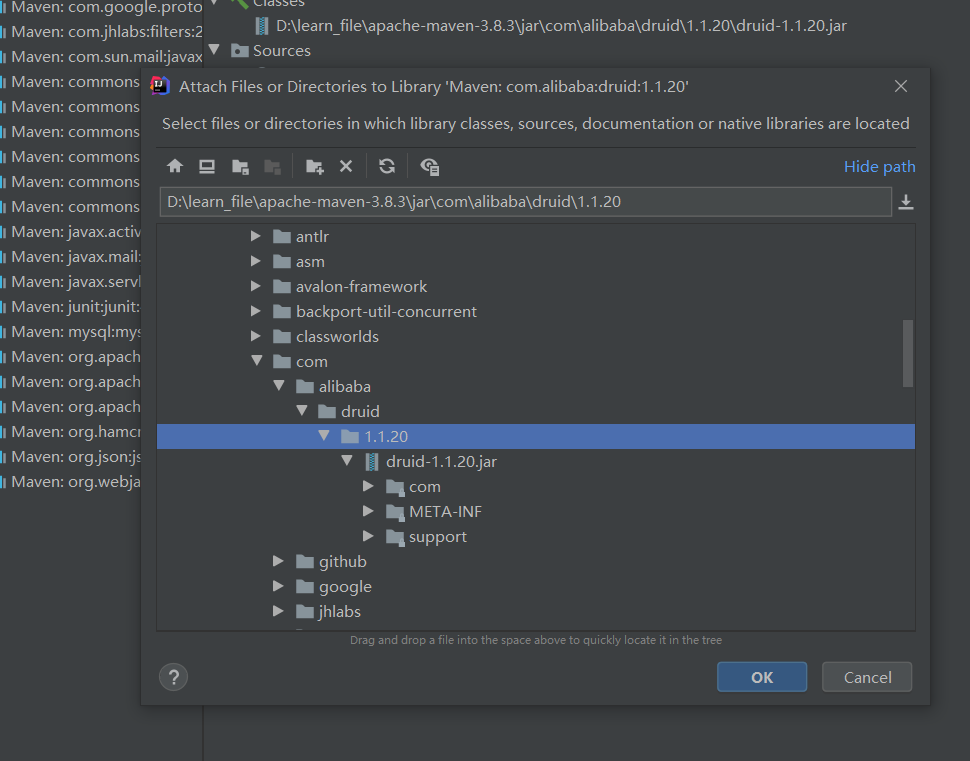Screen dimensions: 970x761
Task: Select the jhlabs folder
Action: [340, 611]
